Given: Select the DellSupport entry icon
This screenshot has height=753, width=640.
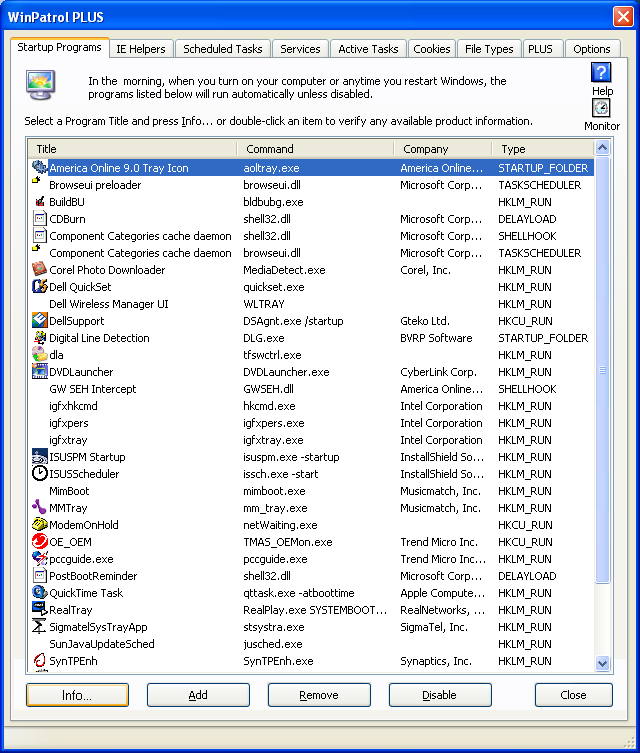Looking at the screenshot, I should point(40,321).
